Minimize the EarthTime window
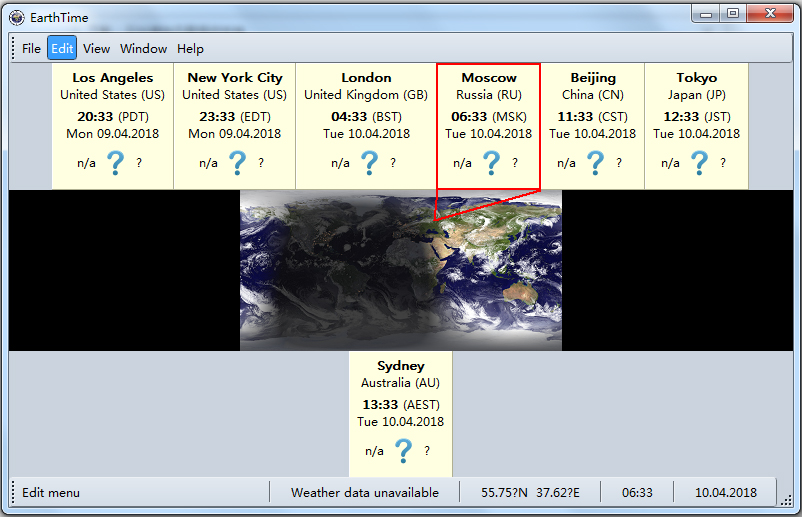This screenshot has width=802, height=517. coord(706,14)
